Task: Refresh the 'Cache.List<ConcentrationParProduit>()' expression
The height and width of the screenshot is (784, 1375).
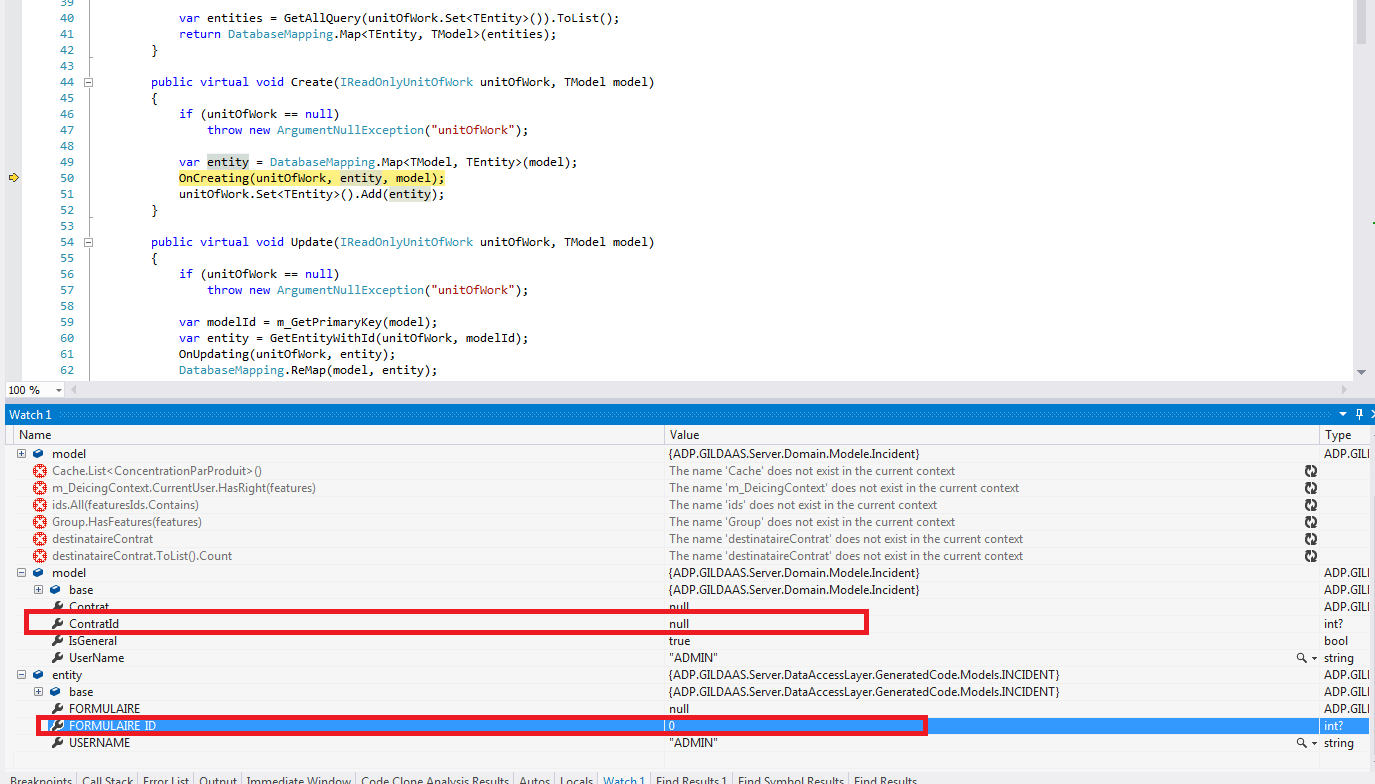Action: [x=1311, y=470]
